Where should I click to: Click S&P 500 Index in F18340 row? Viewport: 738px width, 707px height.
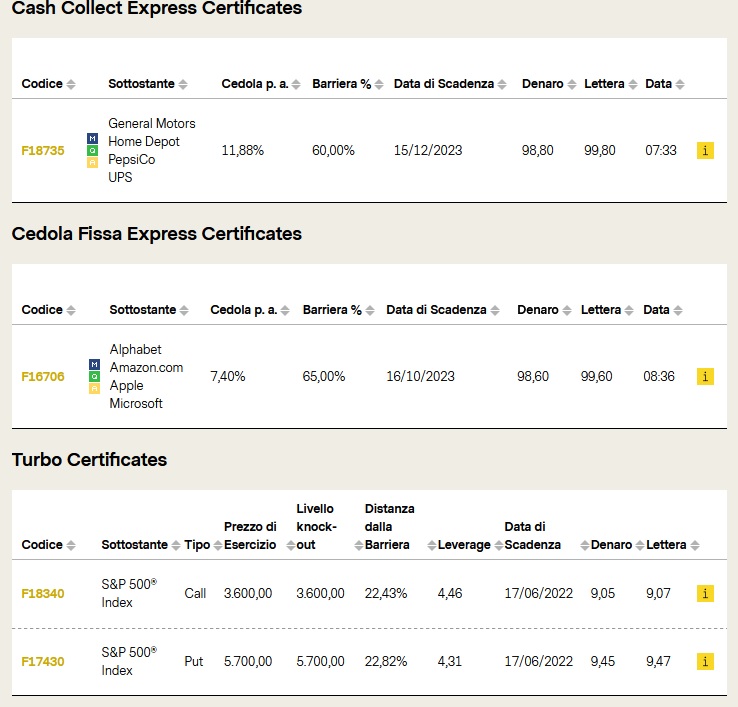click(129, 594)
